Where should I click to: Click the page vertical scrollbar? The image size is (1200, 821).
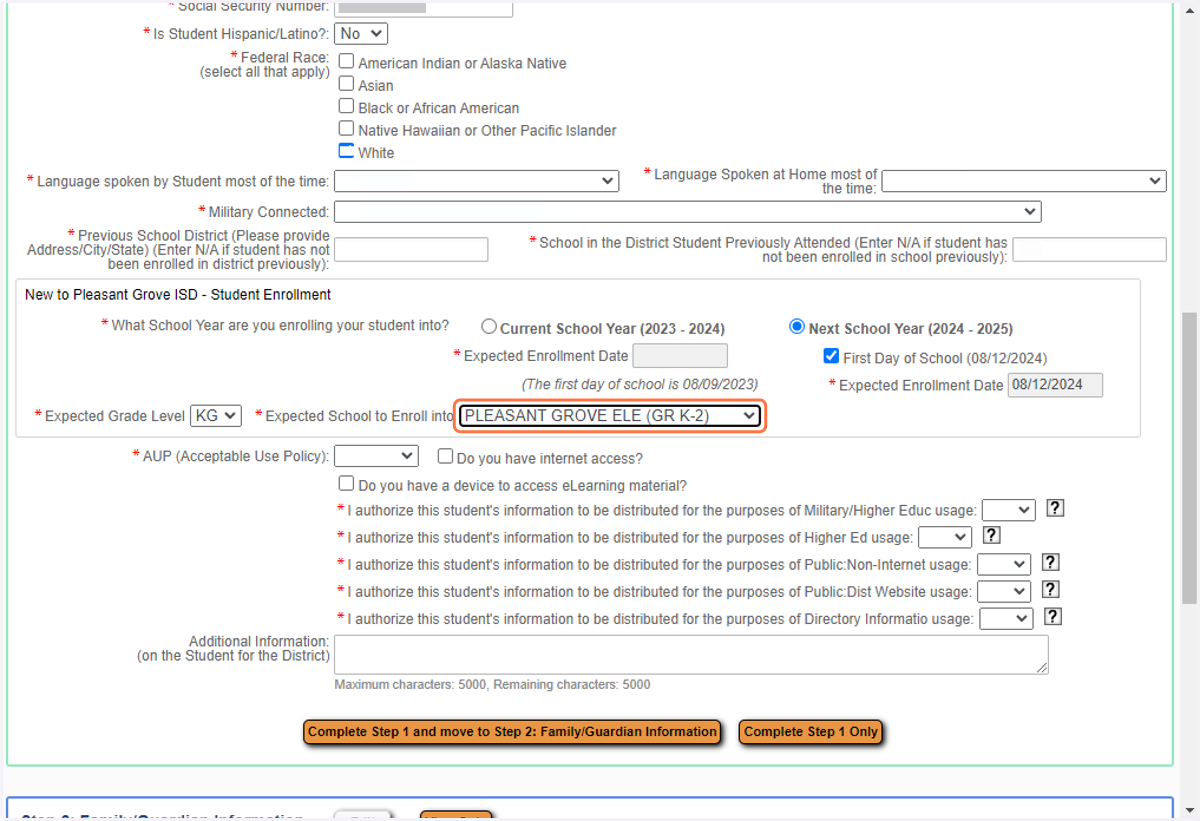(1190, 458)
